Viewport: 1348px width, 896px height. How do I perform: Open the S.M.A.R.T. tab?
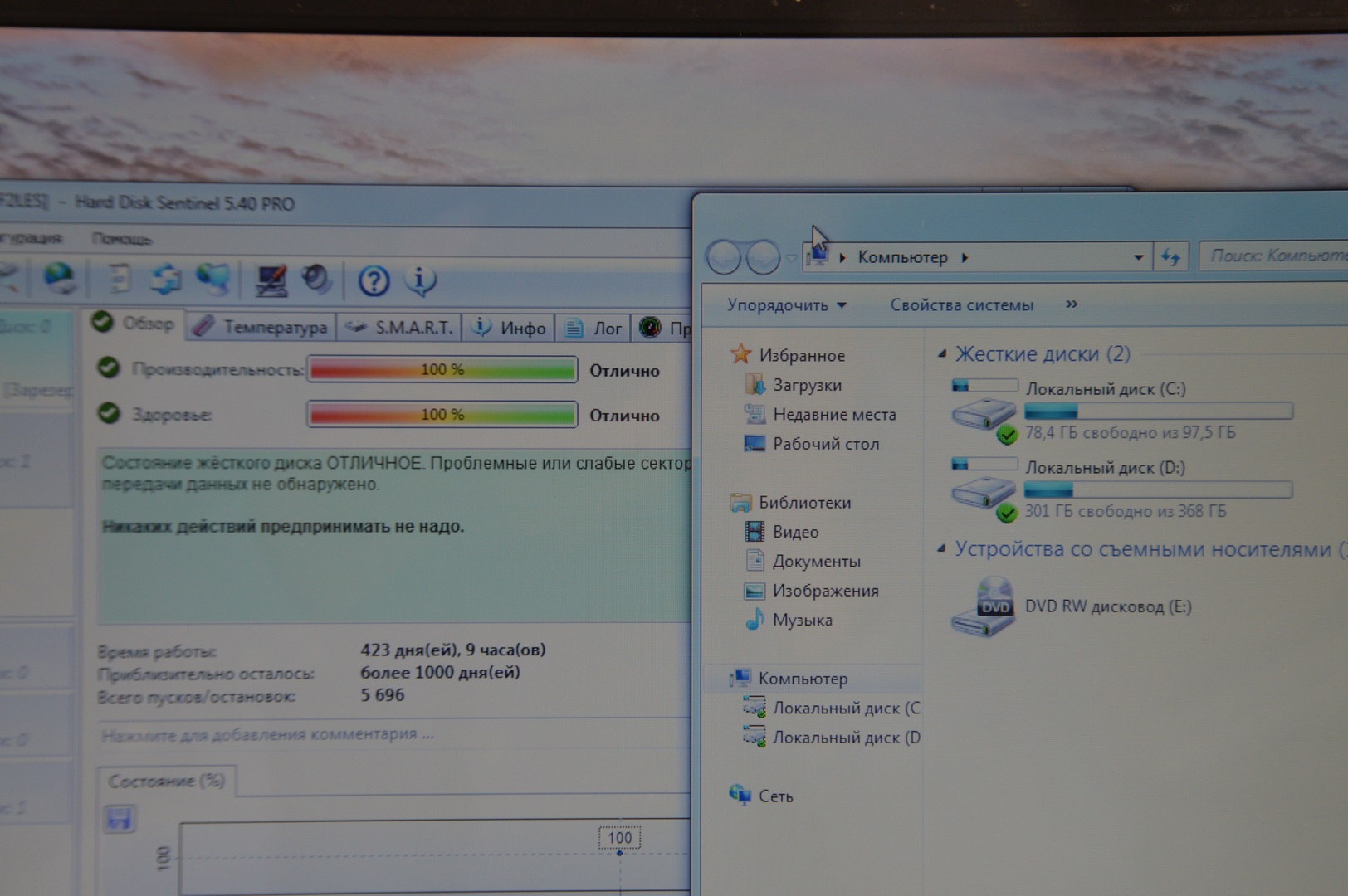point(399,328)
